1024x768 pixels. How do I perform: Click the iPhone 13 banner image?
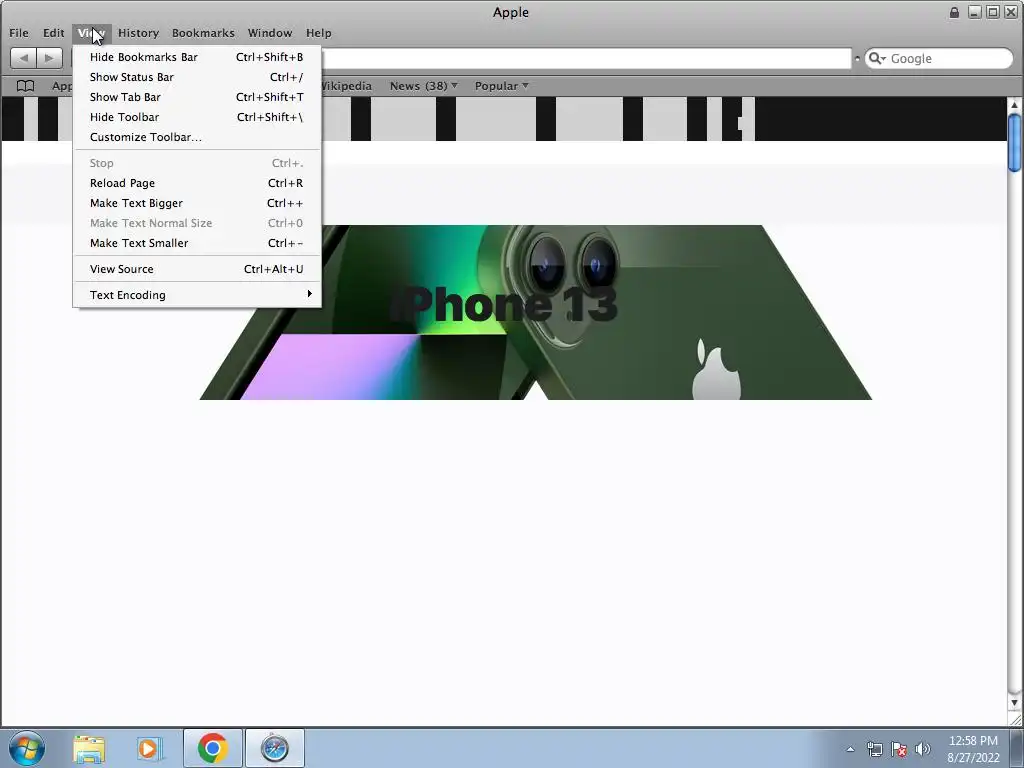[536, 312]
